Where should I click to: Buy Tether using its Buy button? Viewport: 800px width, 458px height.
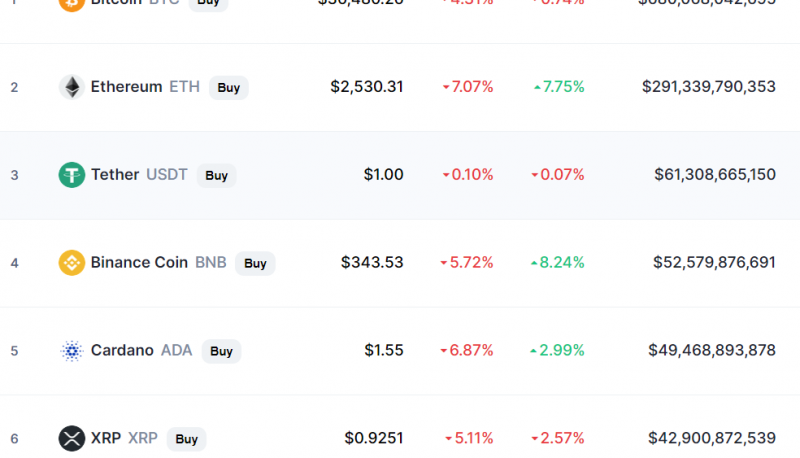pyautogui.click(x=216, y=175)
